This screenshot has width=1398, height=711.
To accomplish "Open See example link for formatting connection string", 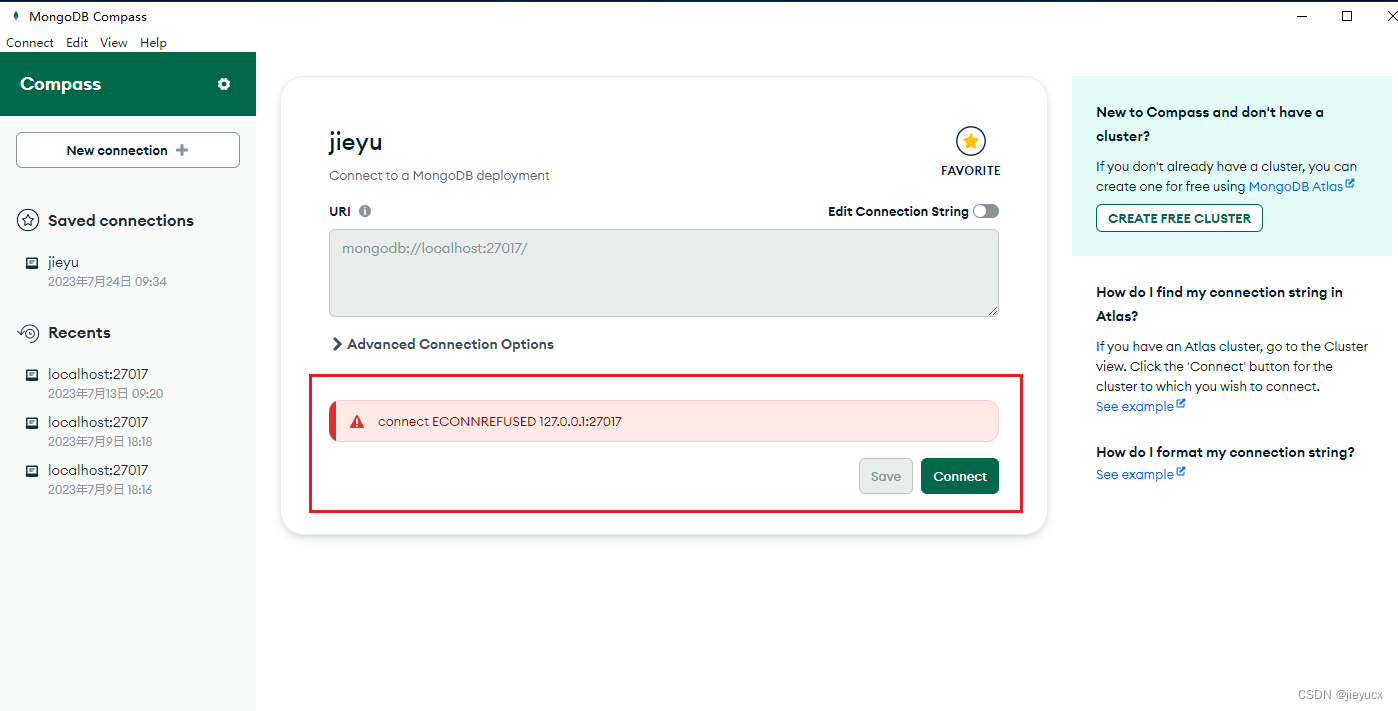I will 1135,474.
